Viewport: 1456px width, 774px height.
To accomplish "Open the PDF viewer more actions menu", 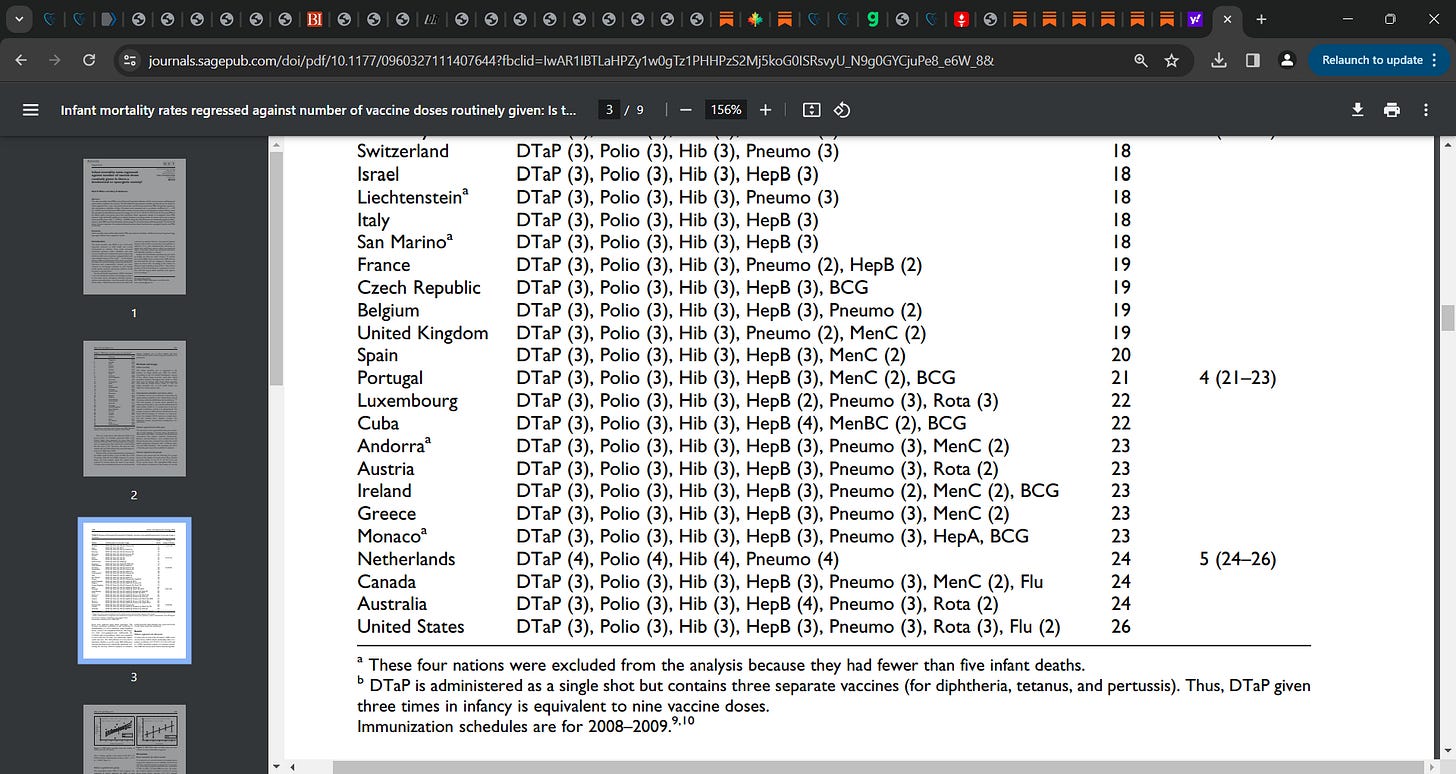I will pyautogui.click(x=1428, y=110).
